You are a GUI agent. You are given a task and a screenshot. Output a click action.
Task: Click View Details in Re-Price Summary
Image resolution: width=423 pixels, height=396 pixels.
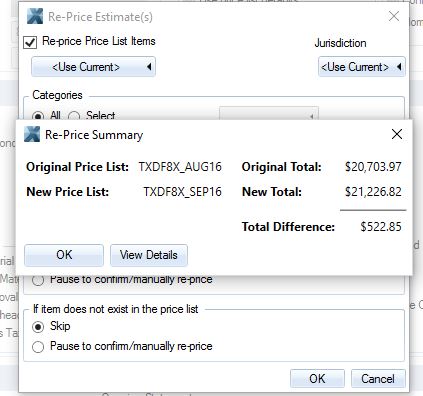149,255
